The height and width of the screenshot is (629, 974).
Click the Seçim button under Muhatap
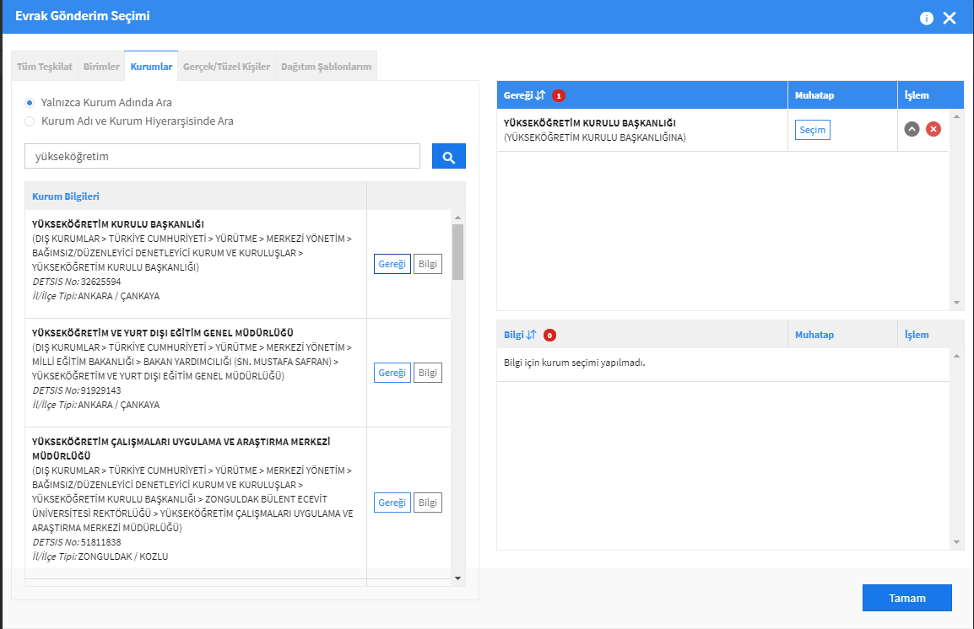(812, 130)
